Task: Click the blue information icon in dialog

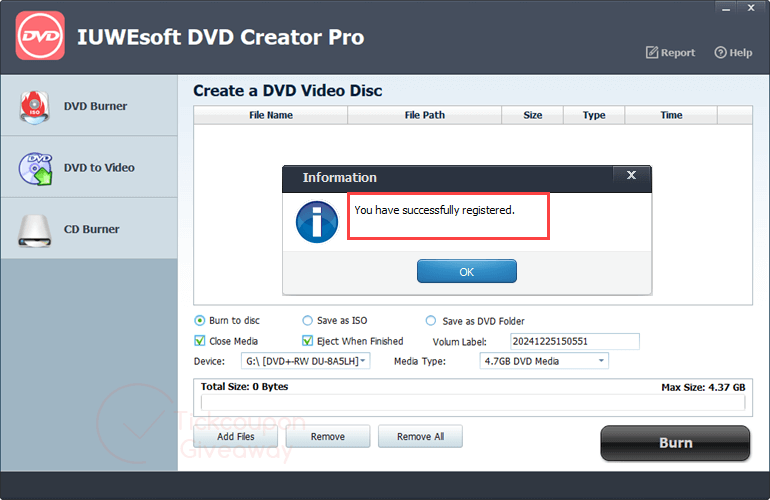Action: (317, 222)
